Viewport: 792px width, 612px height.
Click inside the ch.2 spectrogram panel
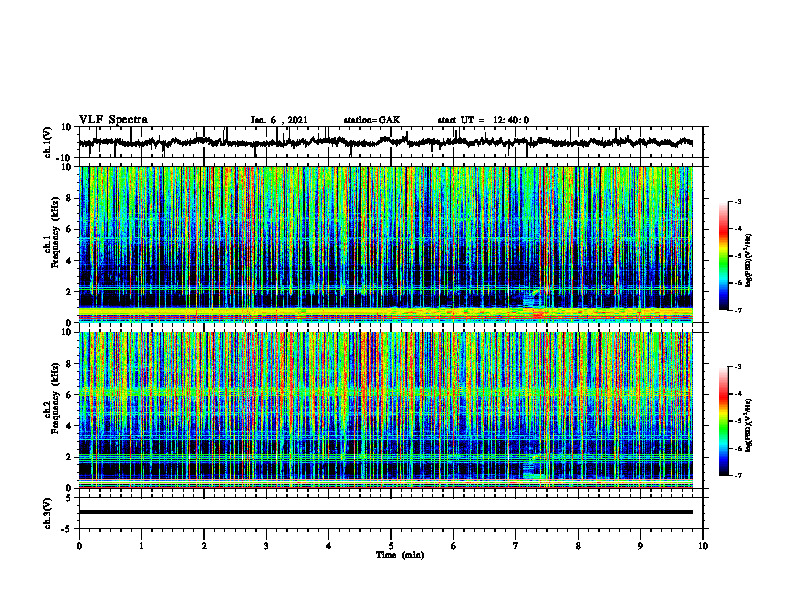pyautogui.click(x=385, y=410)
